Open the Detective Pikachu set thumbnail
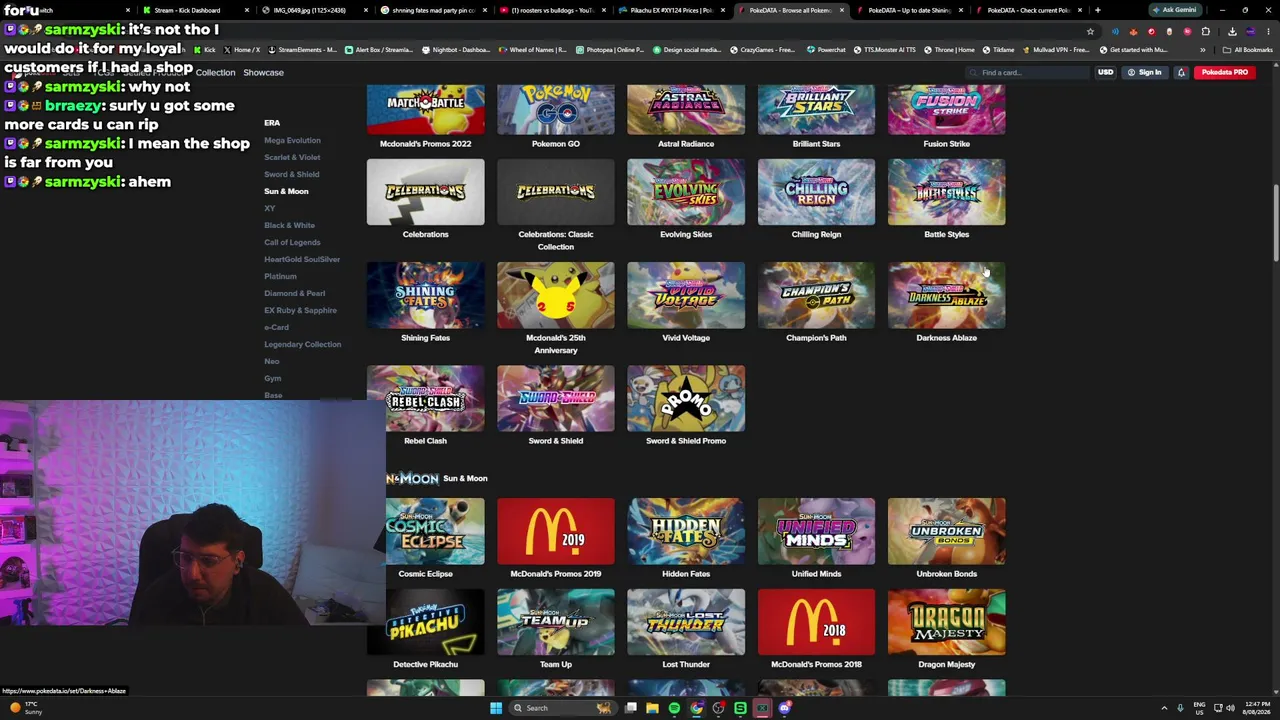 coord(425,622)
